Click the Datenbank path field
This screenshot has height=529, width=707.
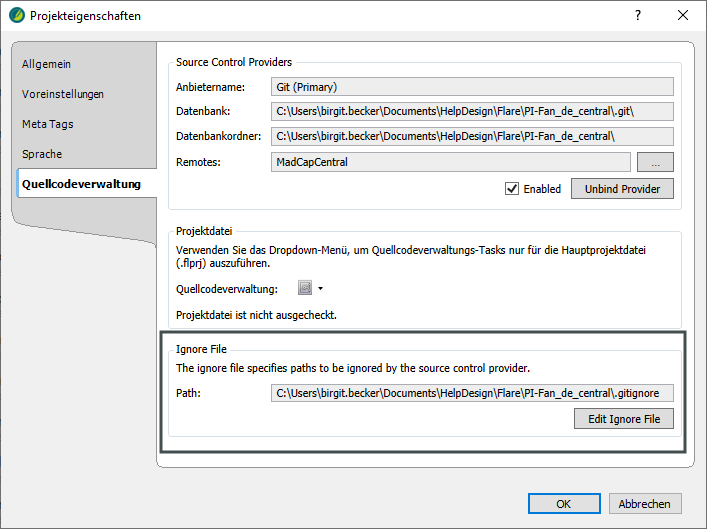pos(472,111)
